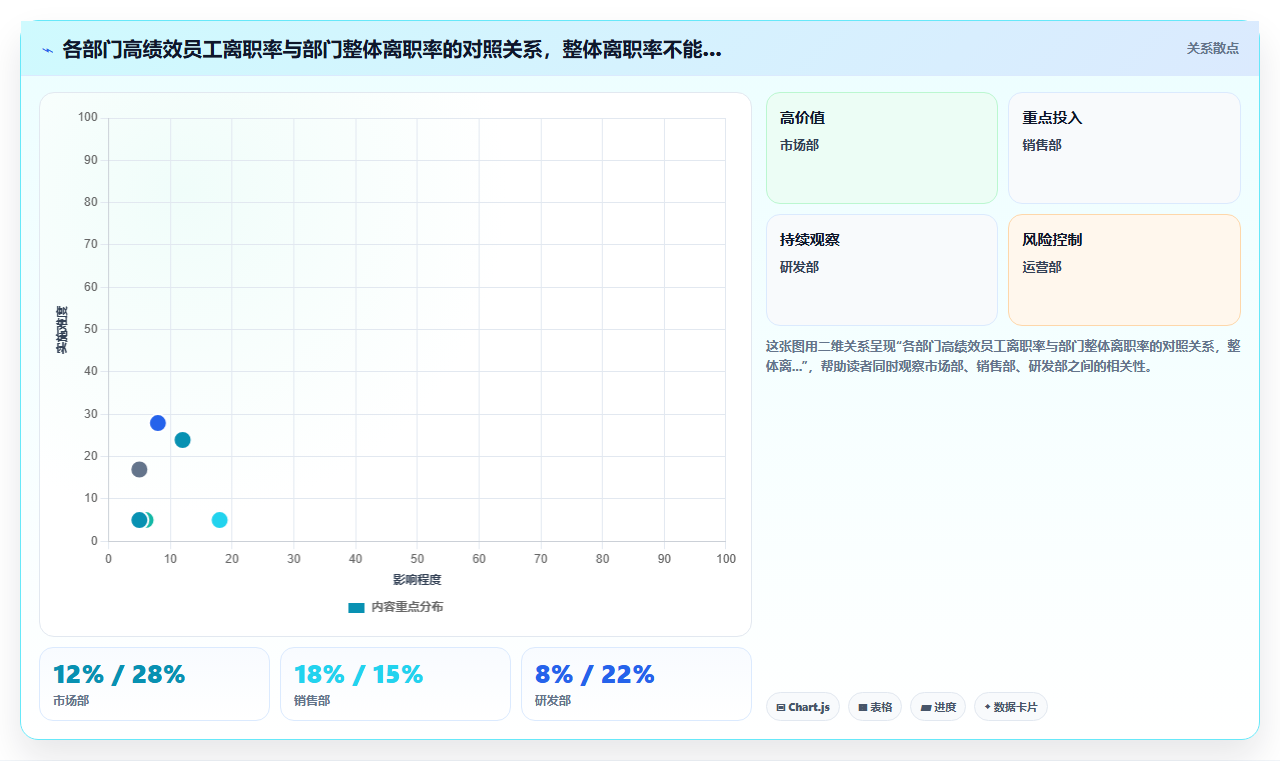
Task: Click the lightning icon beside the title
Action: point(47,50)
